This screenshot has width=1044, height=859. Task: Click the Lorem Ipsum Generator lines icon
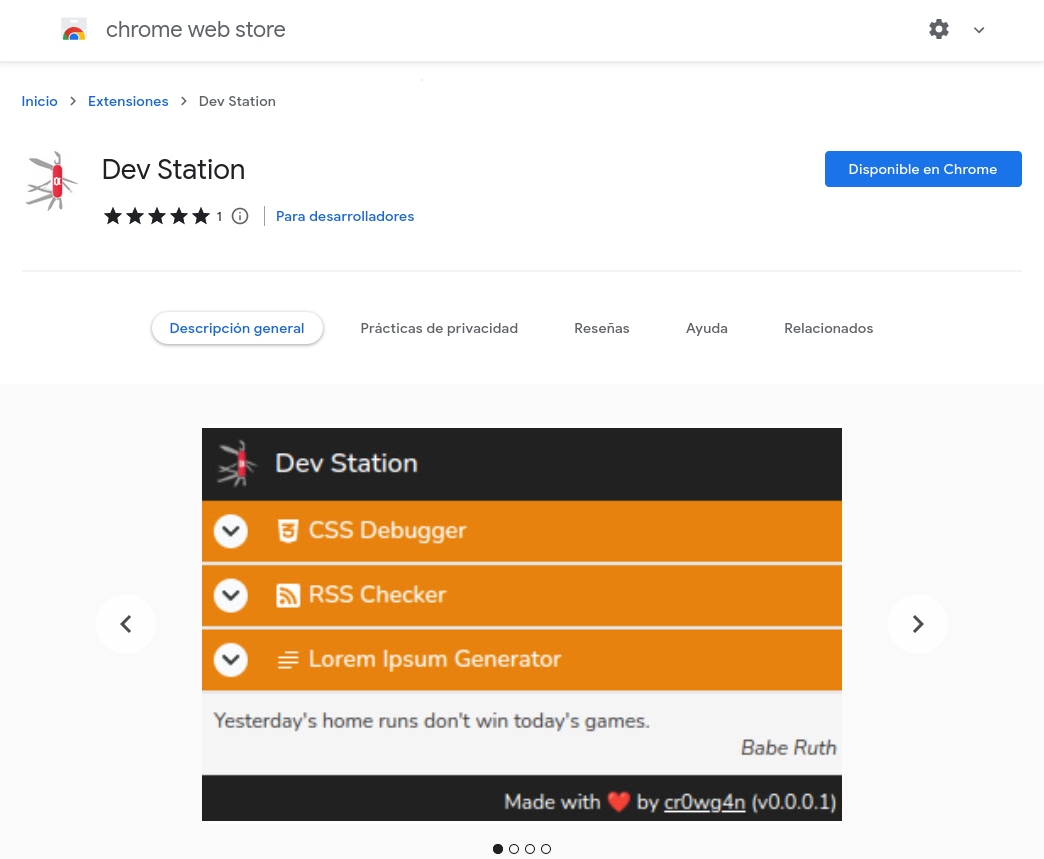pos(288,660)
